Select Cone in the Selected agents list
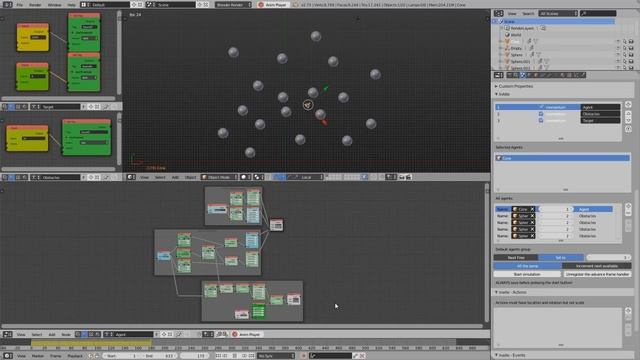Viewport: 640px width, 360px height. (562, 158)
